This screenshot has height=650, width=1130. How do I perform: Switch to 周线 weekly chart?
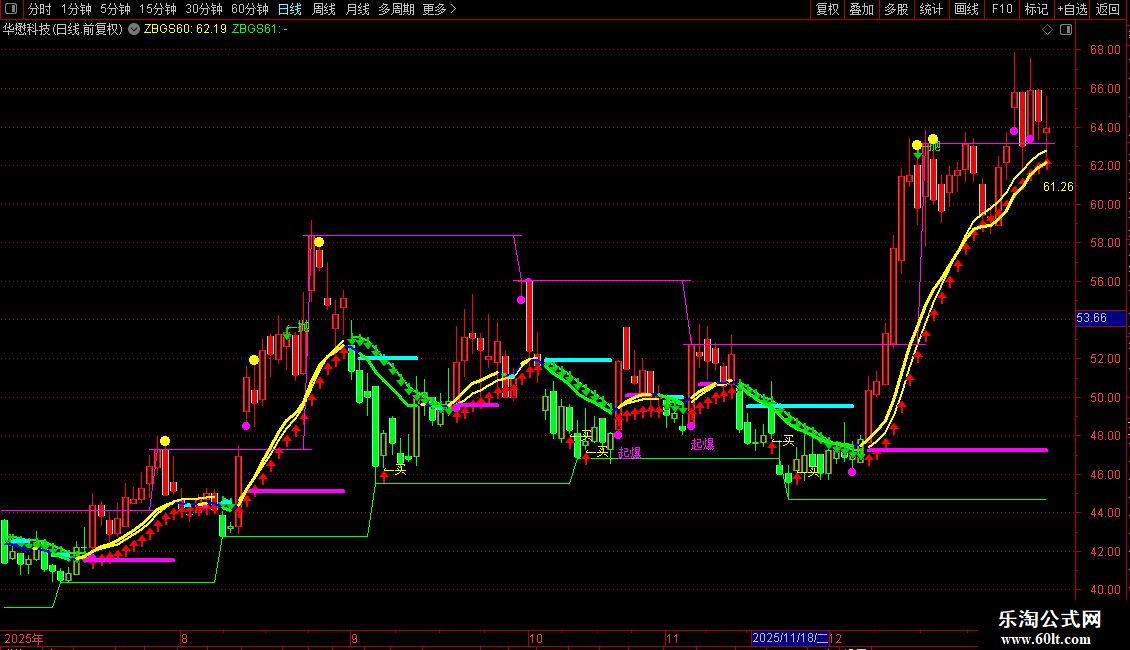tap(324, 9)
